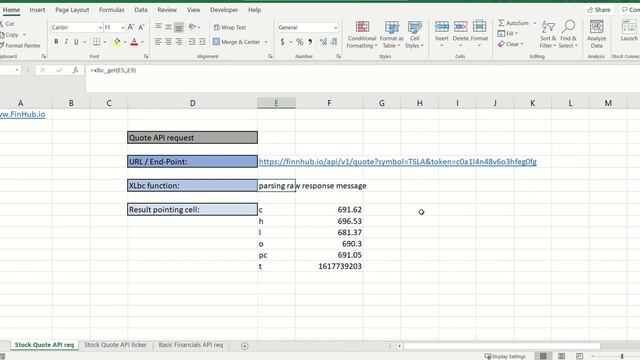Click Decrease Decimal icon

[334, 42]
